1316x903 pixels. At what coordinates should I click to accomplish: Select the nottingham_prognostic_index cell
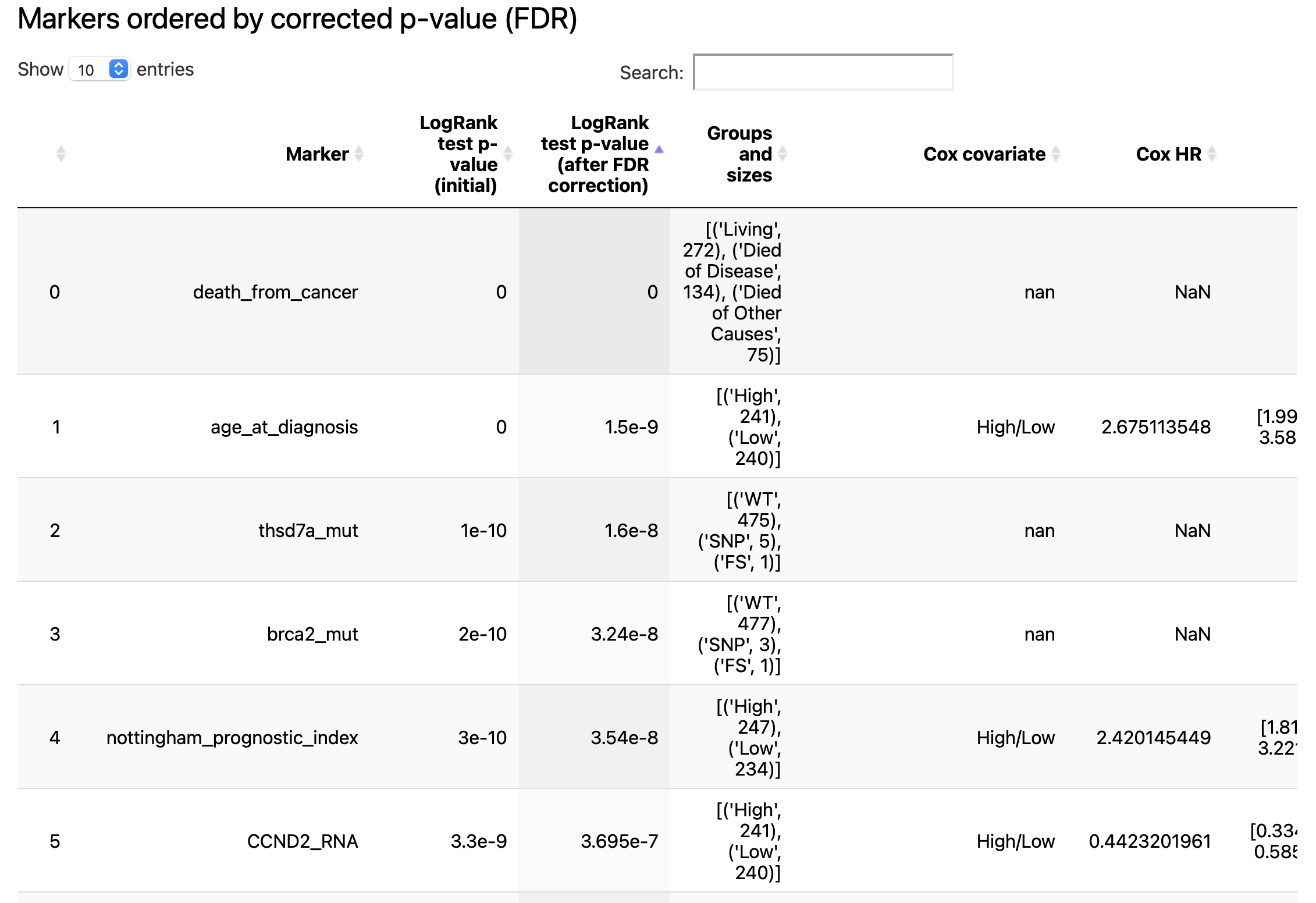232,738
